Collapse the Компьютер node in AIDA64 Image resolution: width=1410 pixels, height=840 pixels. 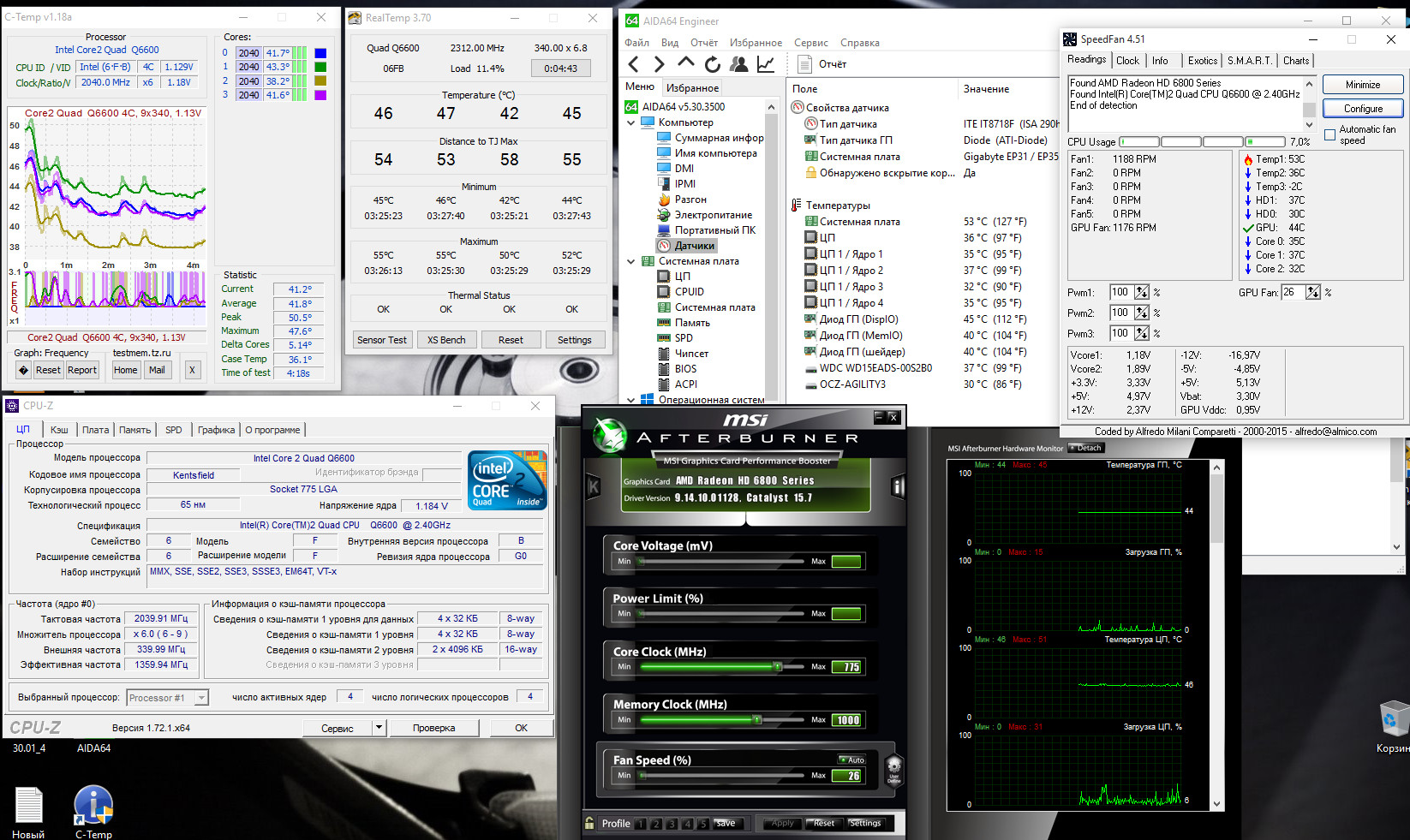coord(631,122)
